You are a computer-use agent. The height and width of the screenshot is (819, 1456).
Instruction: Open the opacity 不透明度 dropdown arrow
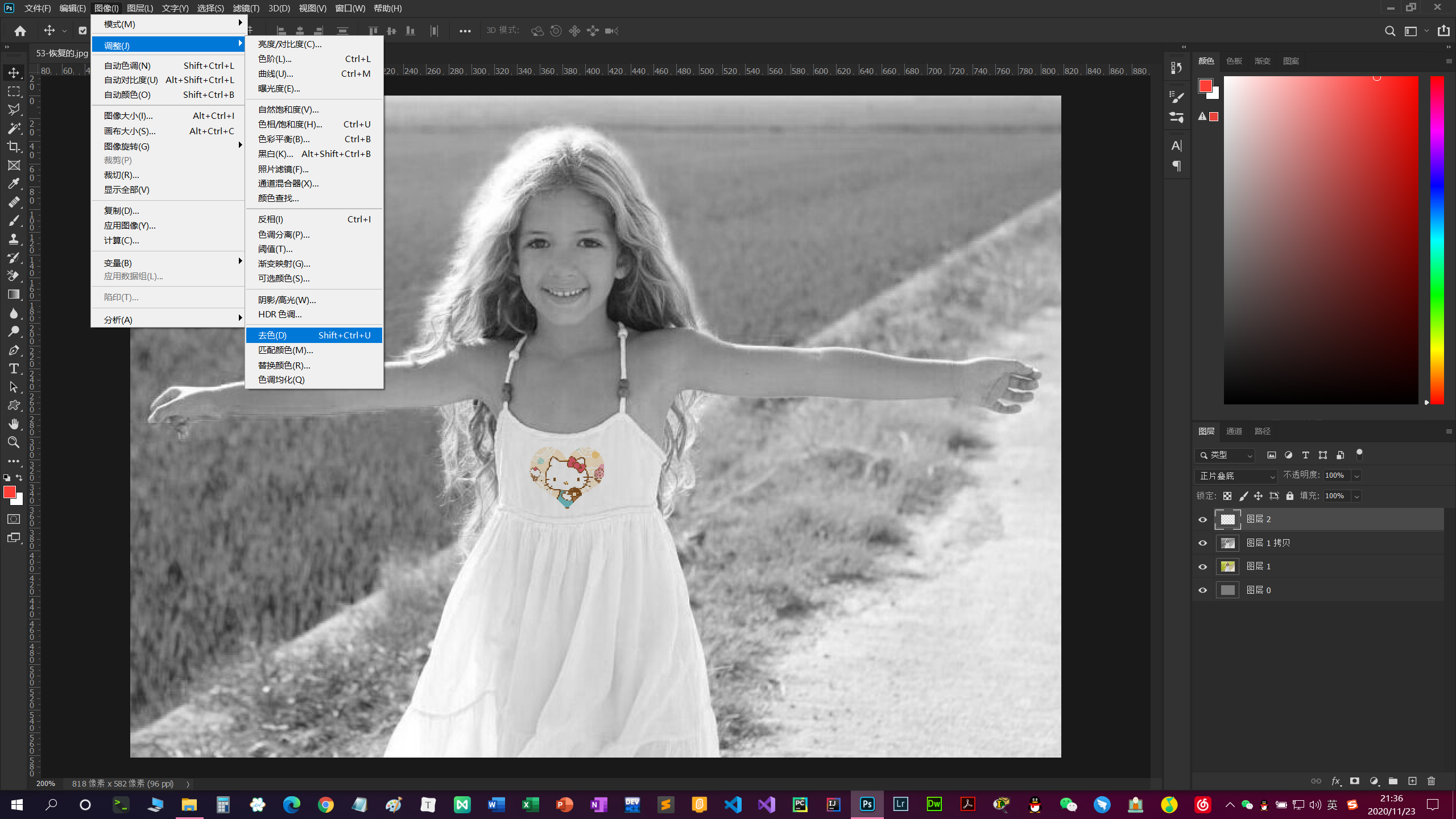(1356, 476)
